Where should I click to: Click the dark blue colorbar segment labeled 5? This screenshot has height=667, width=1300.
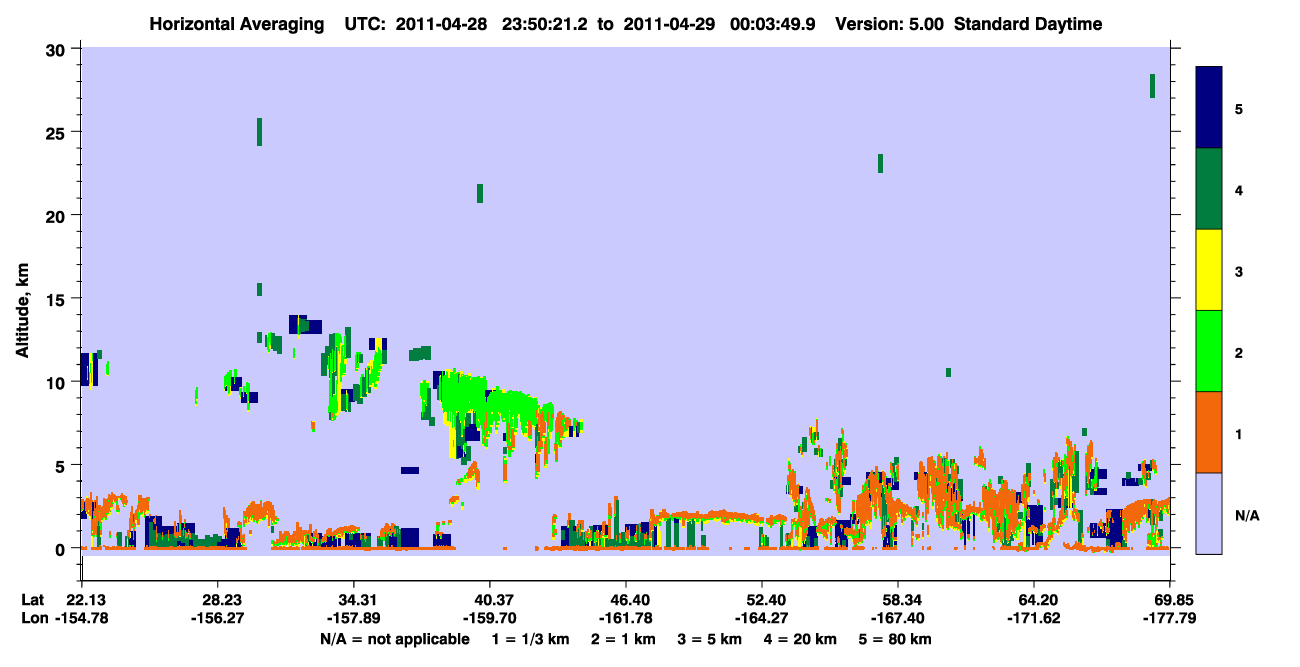1210,108
